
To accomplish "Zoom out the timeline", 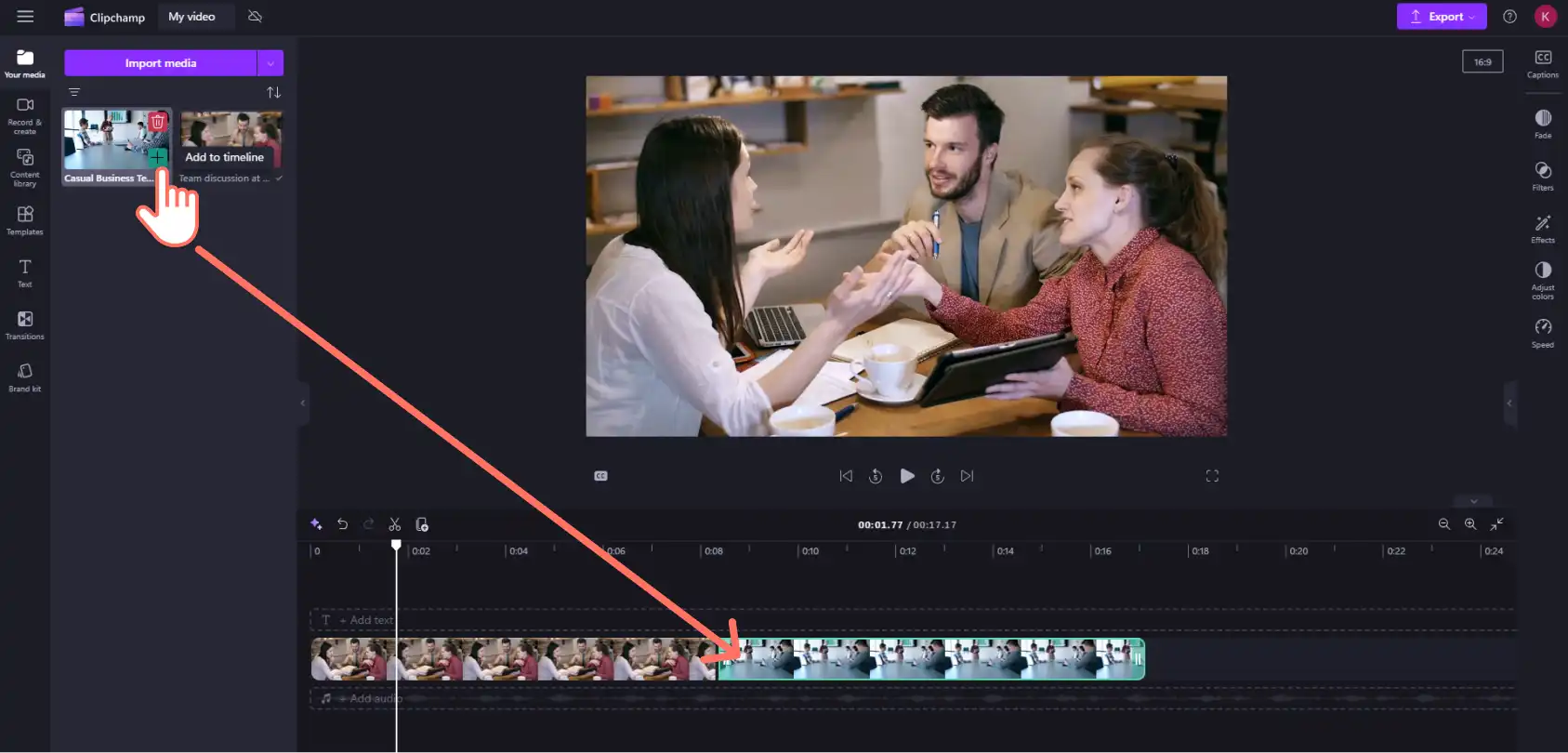I will tap(1444, 524).
